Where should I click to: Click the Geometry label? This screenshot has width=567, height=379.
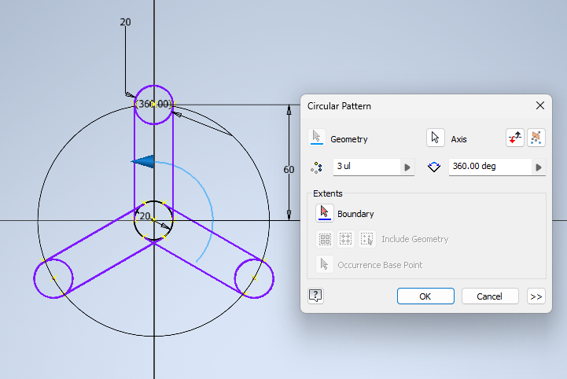[349, 139]
